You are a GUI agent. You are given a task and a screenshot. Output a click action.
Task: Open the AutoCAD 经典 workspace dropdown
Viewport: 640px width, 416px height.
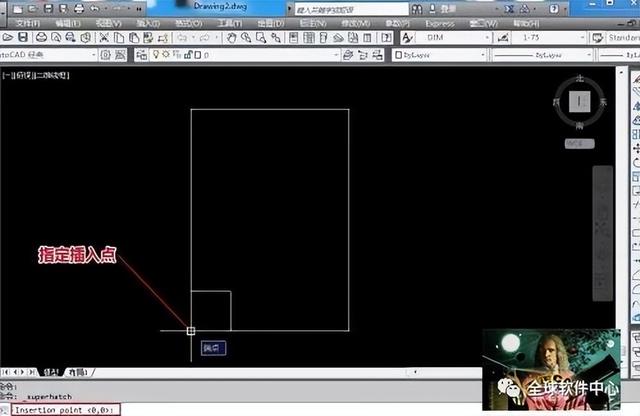coord(93,55)
